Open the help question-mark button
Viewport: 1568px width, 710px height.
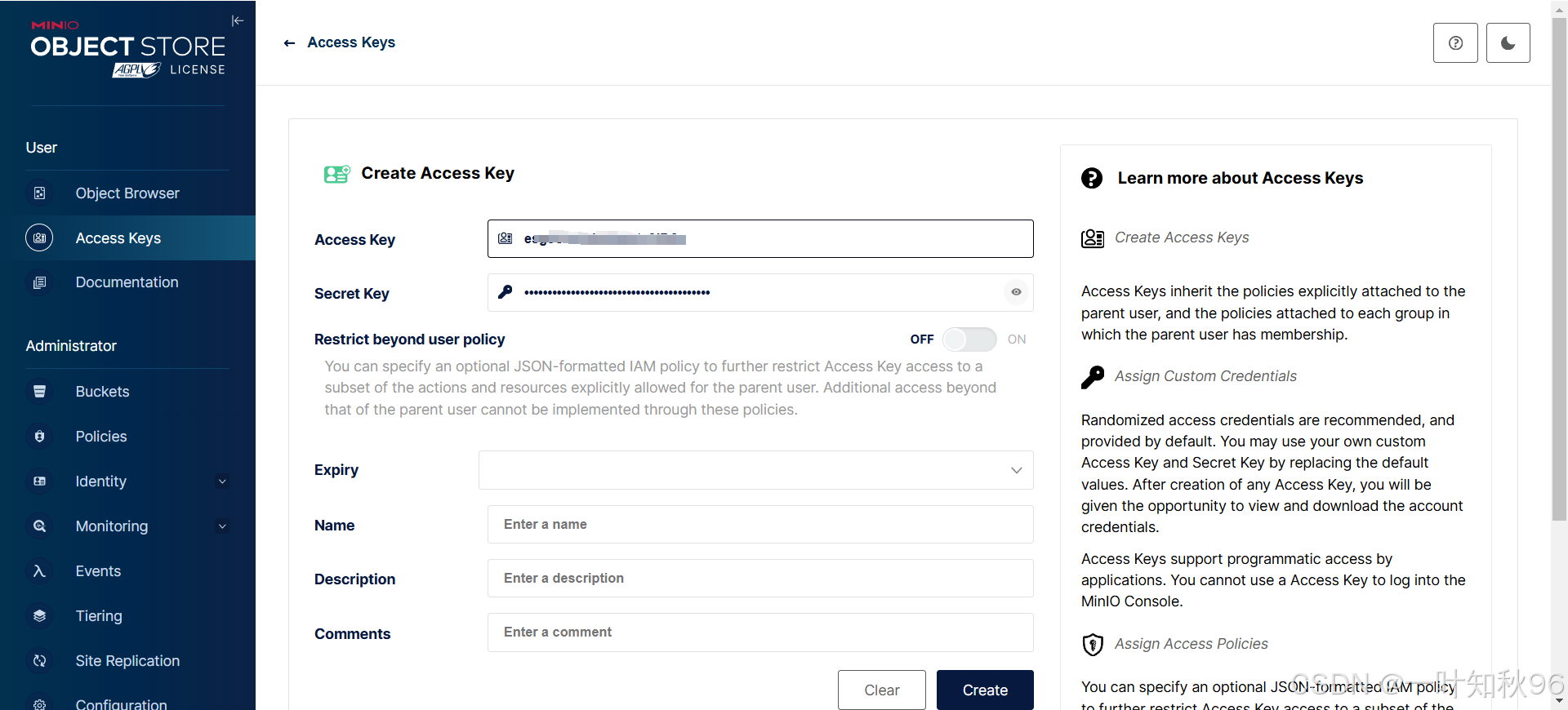(x=1455, y=43)
